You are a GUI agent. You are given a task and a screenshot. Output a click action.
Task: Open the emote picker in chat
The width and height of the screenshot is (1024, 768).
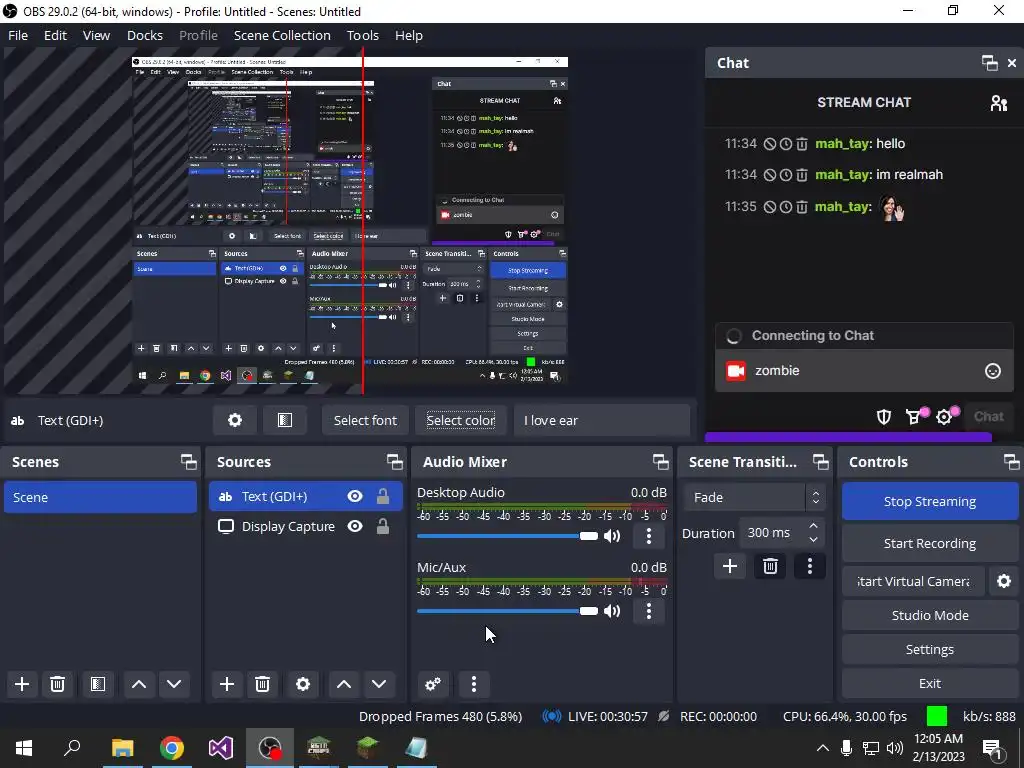pos(993,371)
